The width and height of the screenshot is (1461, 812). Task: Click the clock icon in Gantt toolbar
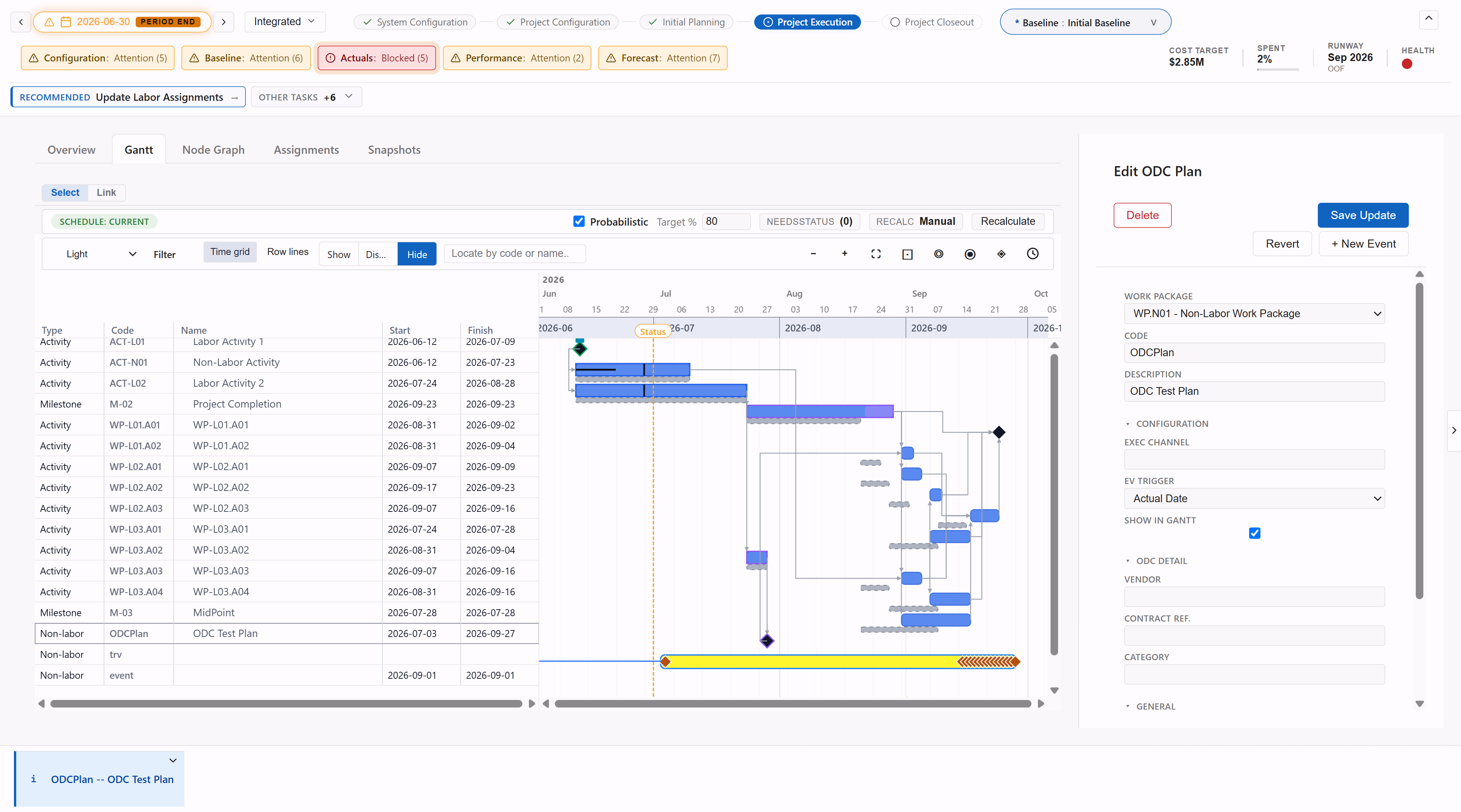point(1033,253)
